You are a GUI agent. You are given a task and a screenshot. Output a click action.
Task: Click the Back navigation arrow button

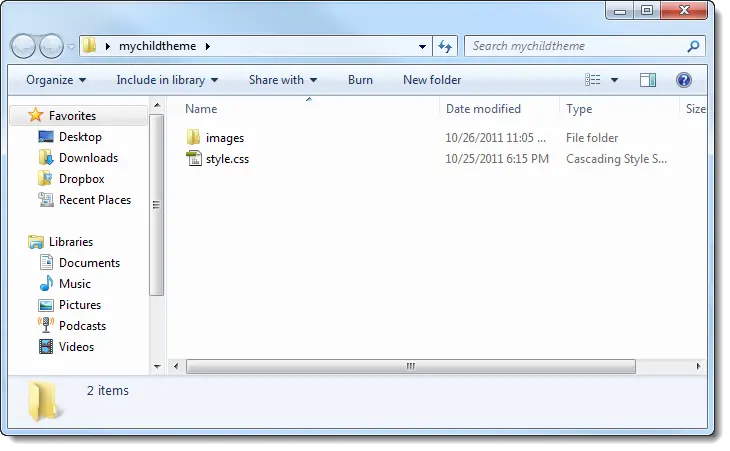click(x=23, y=46)
